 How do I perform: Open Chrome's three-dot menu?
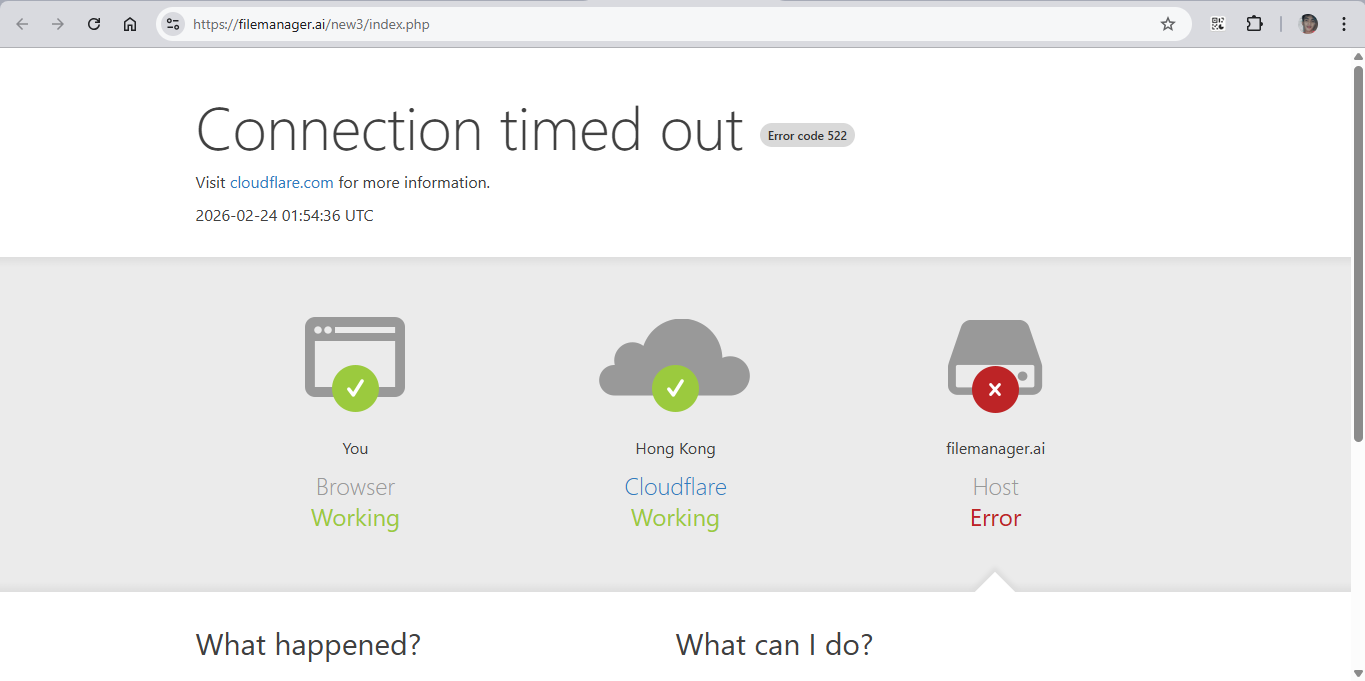point(1343,24)
